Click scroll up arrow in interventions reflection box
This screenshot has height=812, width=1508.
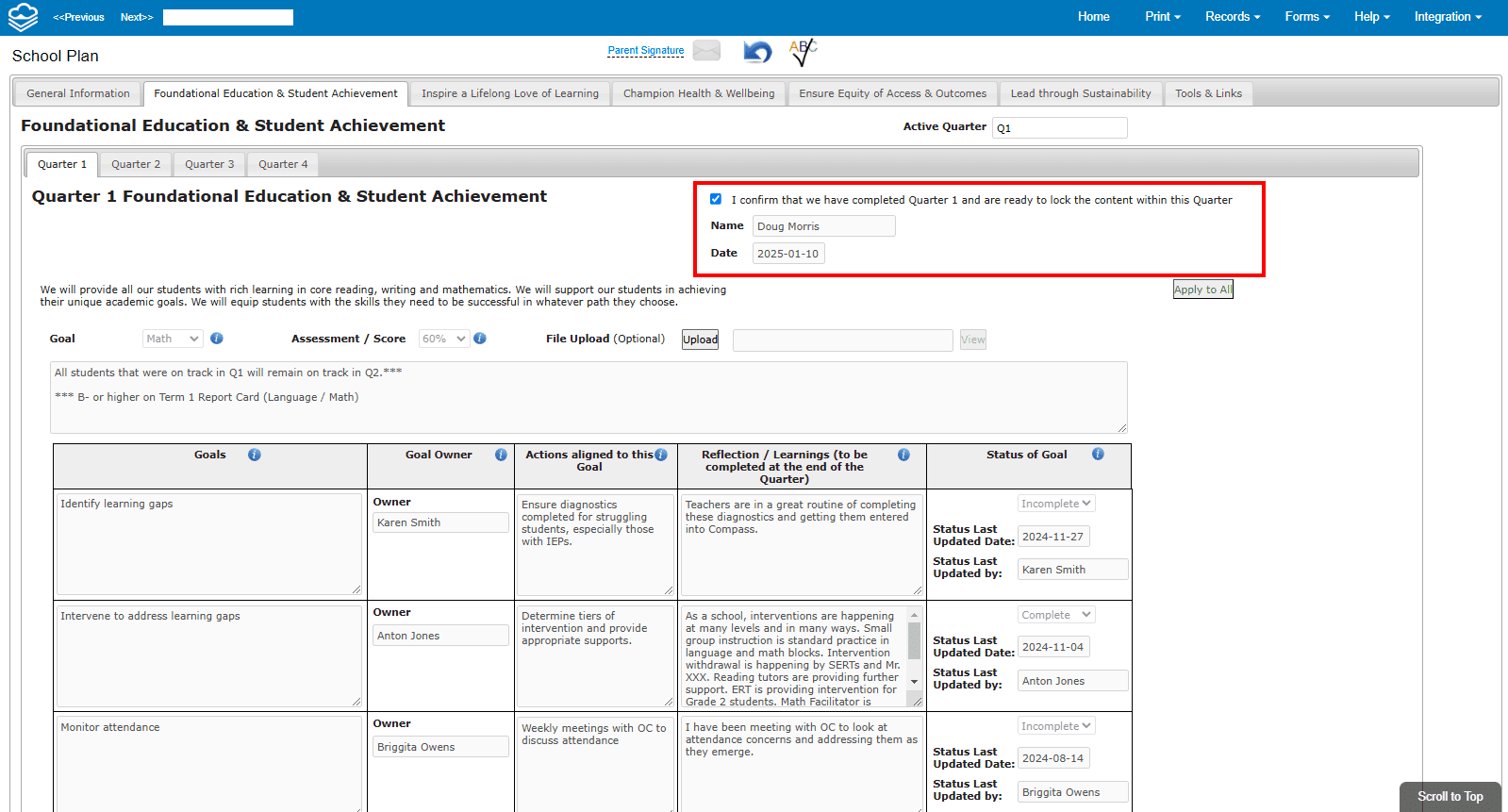click(914, 615)
